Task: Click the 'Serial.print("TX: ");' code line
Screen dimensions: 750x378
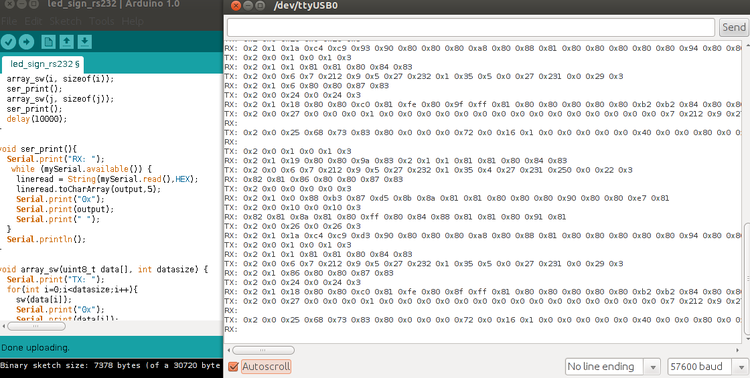Action: tap(55, 279)
